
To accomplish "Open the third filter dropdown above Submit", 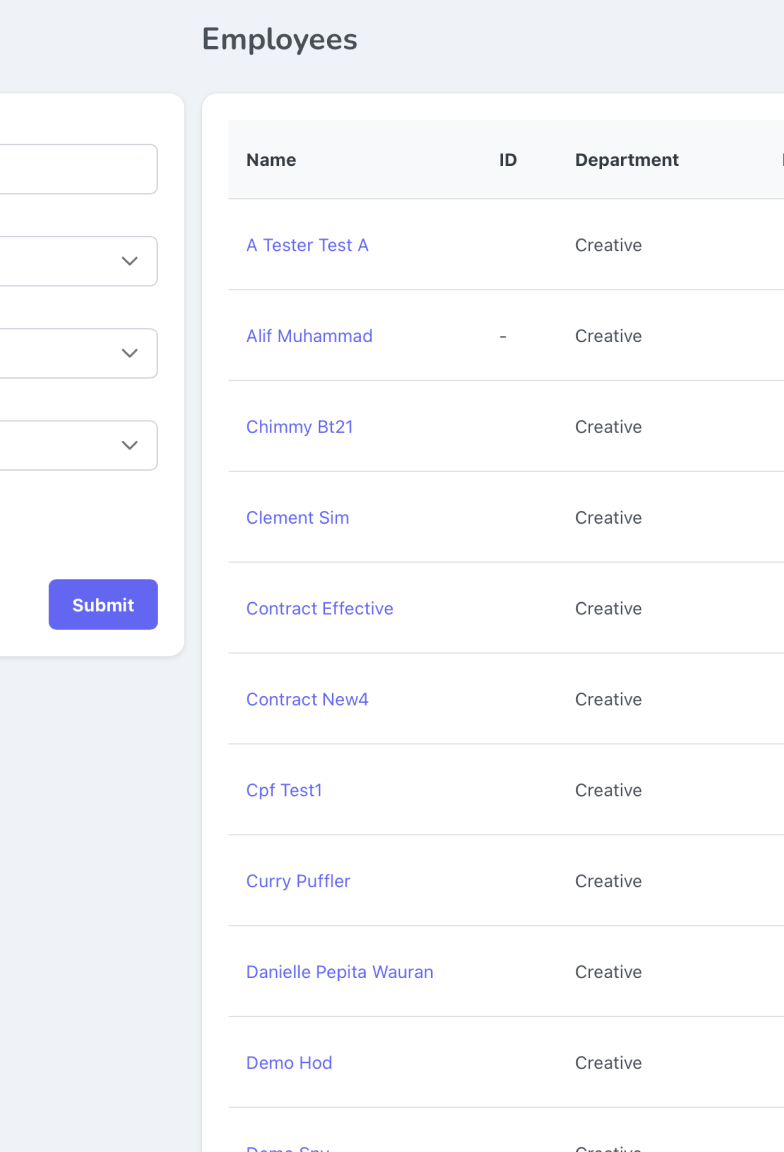I will point(77,445).
